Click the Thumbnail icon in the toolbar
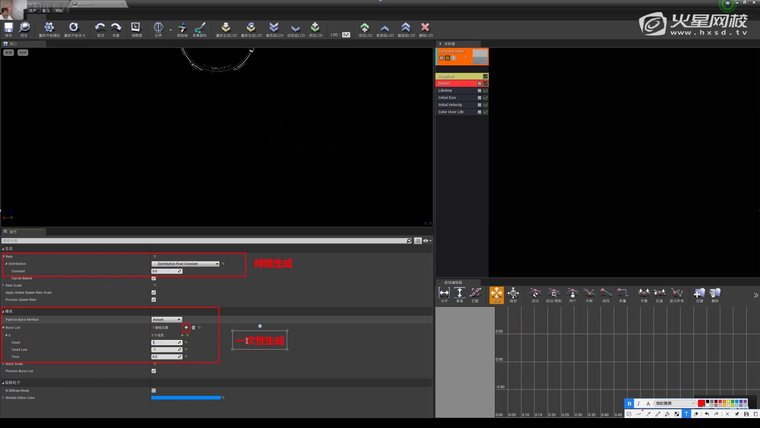This screenshot has width=760, height=428. [137, 29]
